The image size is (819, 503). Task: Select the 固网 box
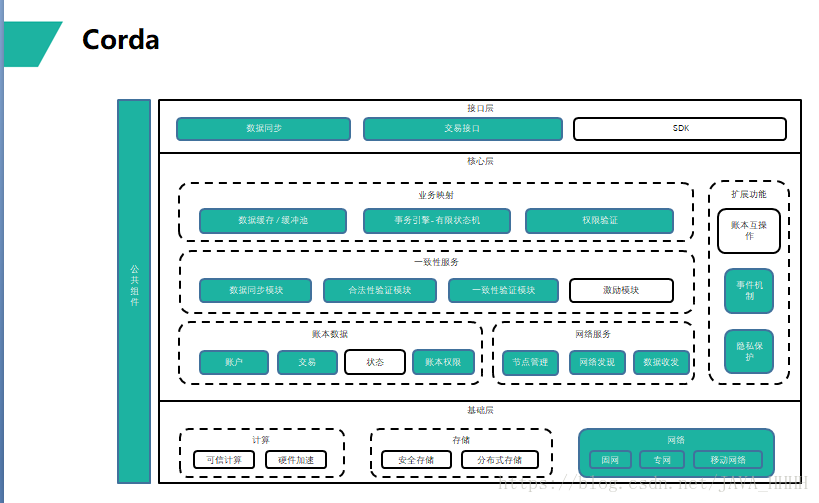pos(610,460)
